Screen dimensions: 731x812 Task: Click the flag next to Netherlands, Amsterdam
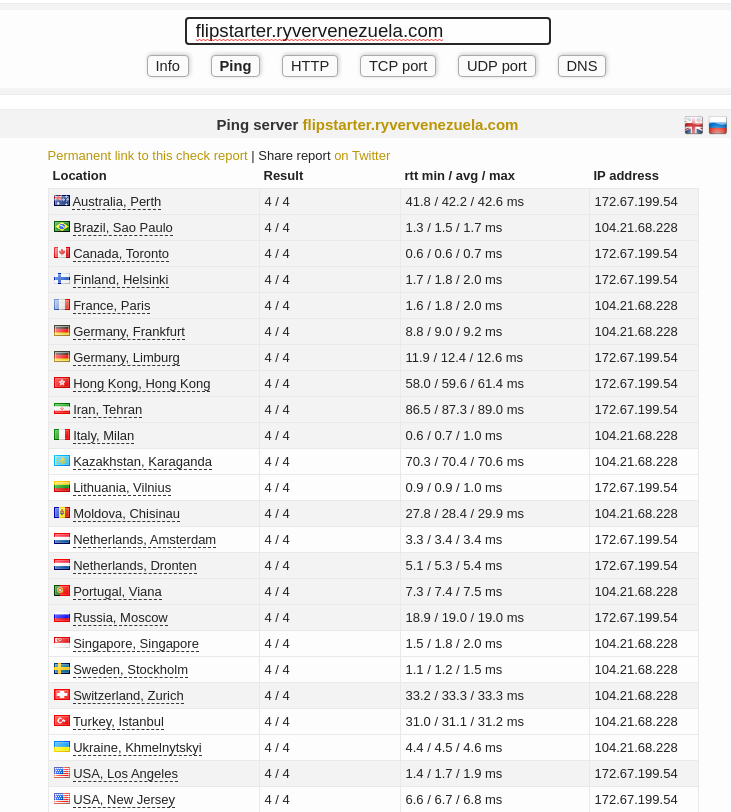[62, 539]
